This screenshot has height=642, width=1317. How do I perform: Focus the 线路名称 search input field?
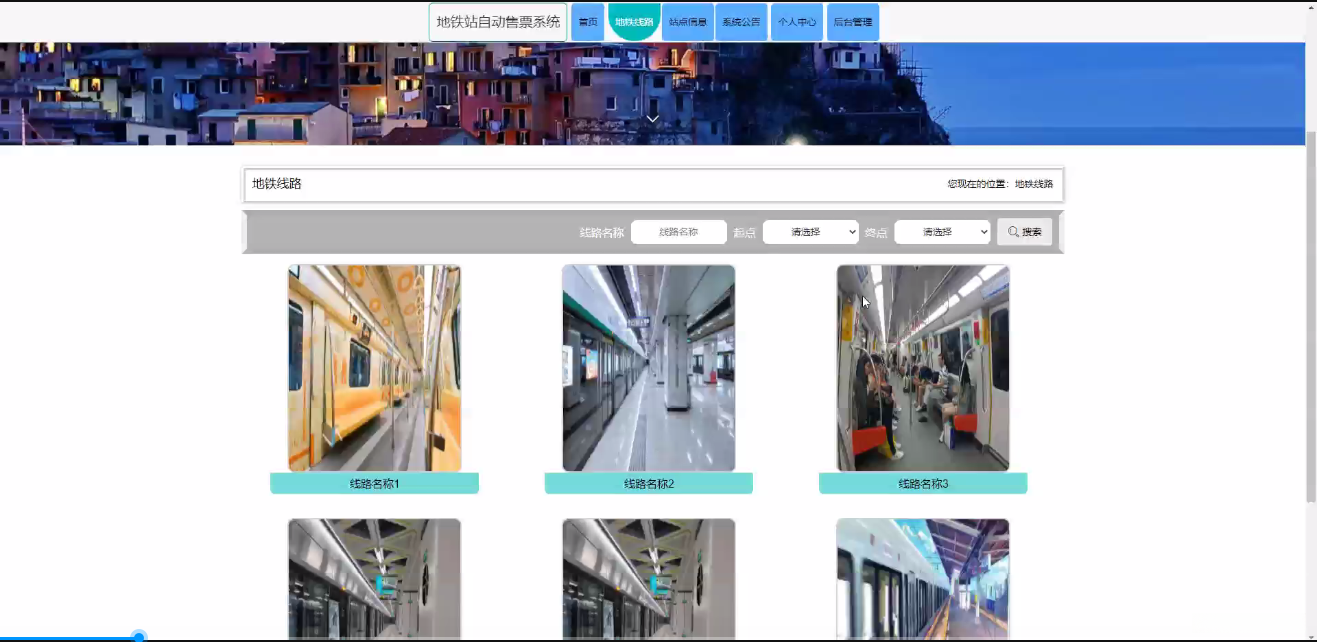678,232
